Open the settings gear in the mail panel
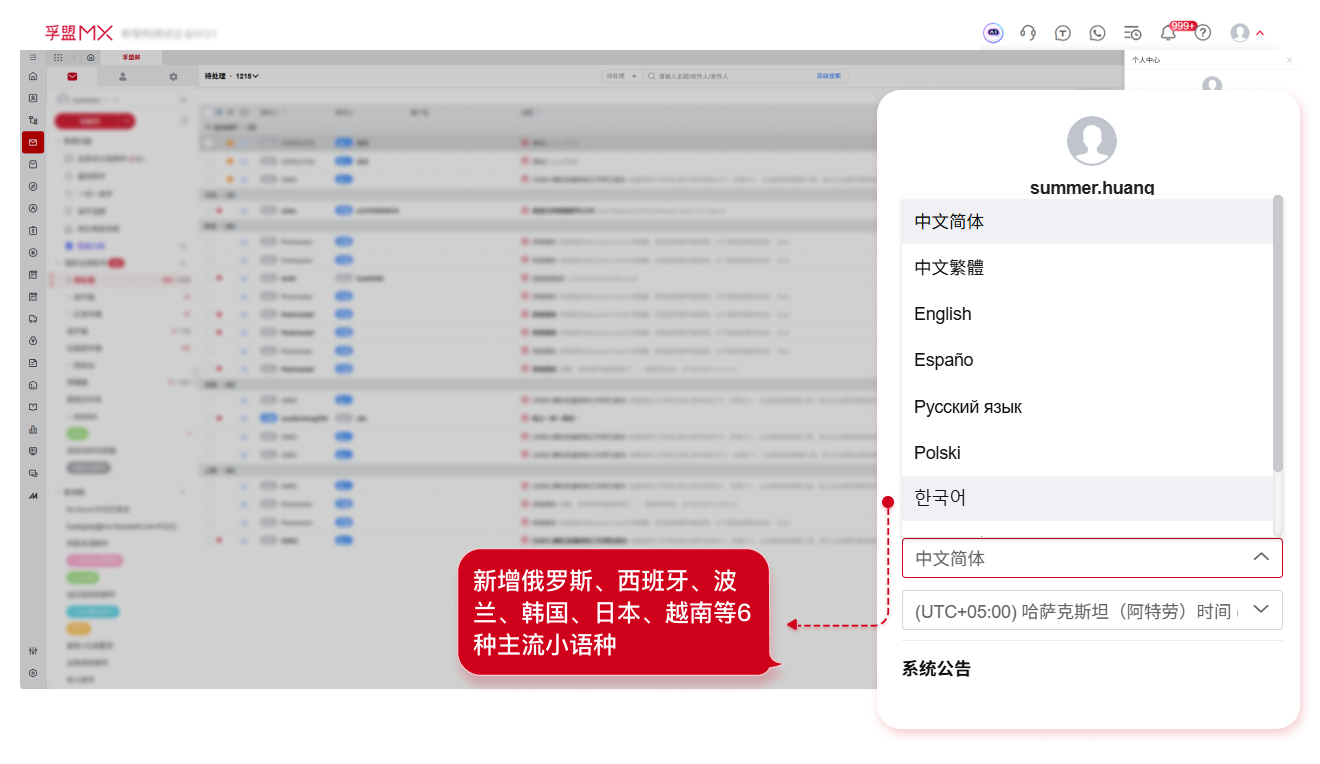 171,76
